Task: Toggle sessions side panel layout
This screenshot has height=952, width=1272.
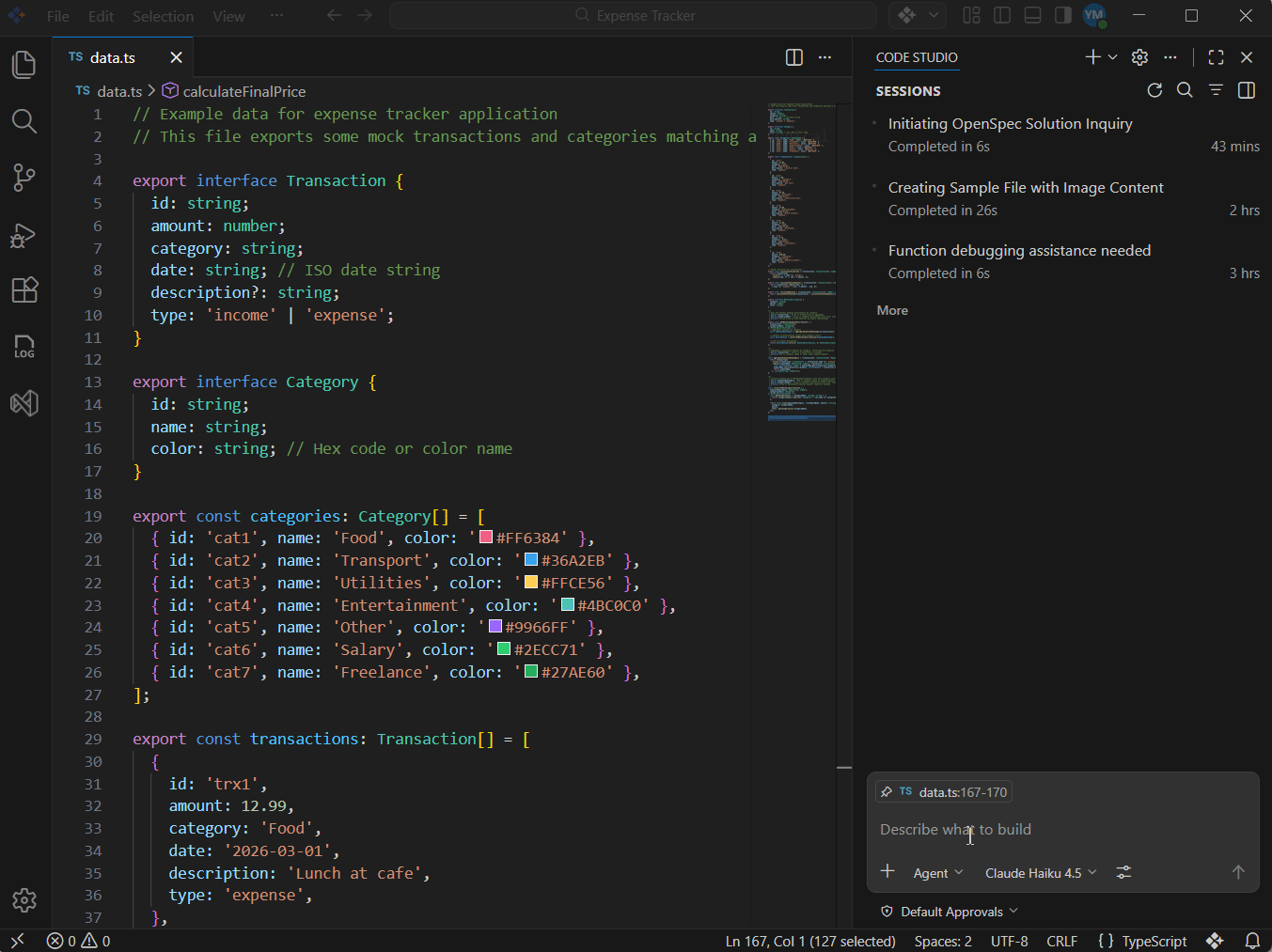Action: [x=1247, y=90]
